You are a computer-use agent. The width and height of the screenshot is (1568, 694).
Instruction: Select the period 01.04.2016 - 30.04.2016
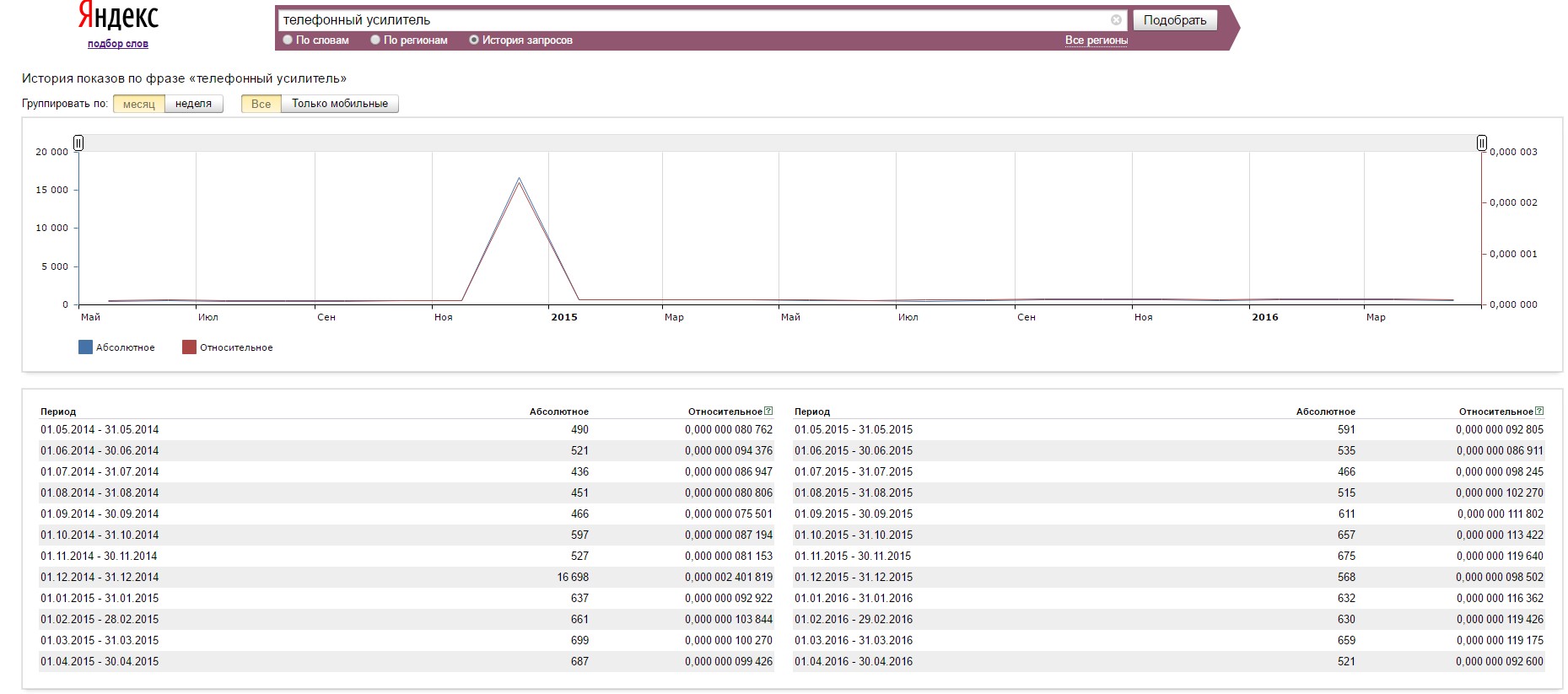click(x=854, y=661)
